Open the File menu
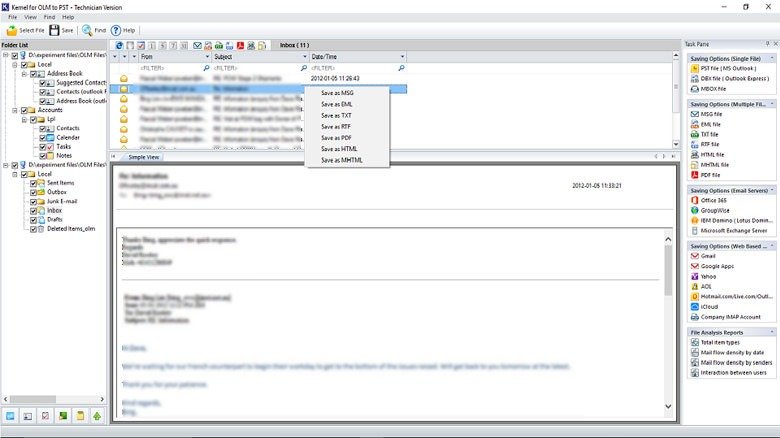Viewport: 780px width, 438px height. [12, 17]
